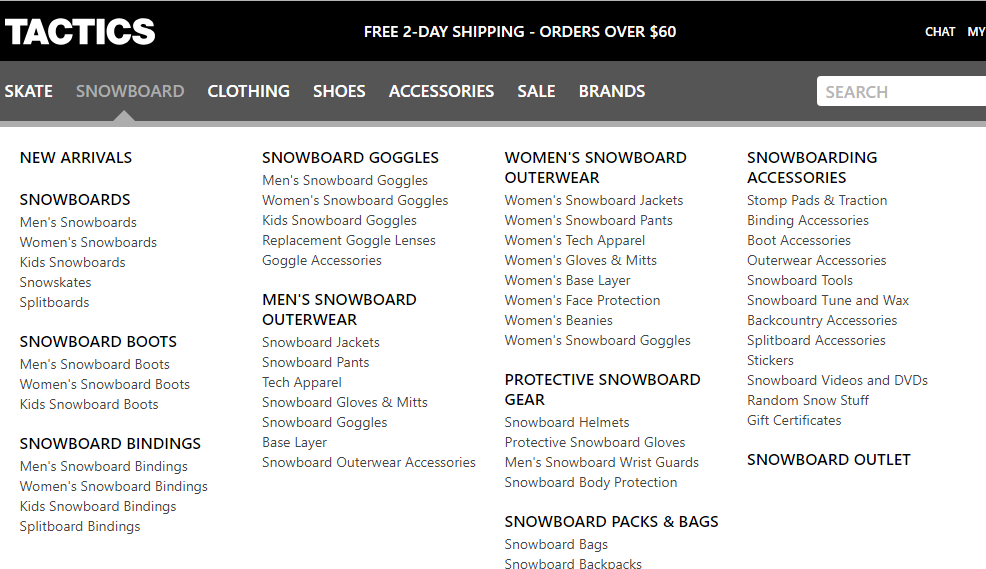Click into the Search field
The image size is (986, 569).
coord(900,92)
